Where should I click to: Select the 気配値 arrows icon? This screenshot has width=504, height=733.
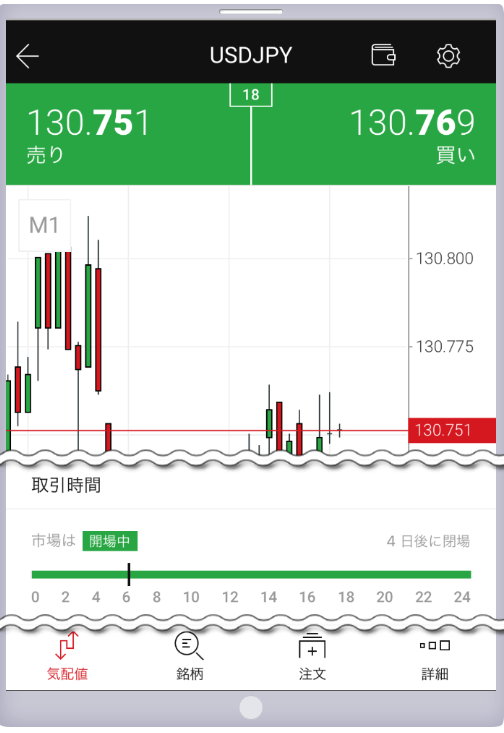coord(66,645)
